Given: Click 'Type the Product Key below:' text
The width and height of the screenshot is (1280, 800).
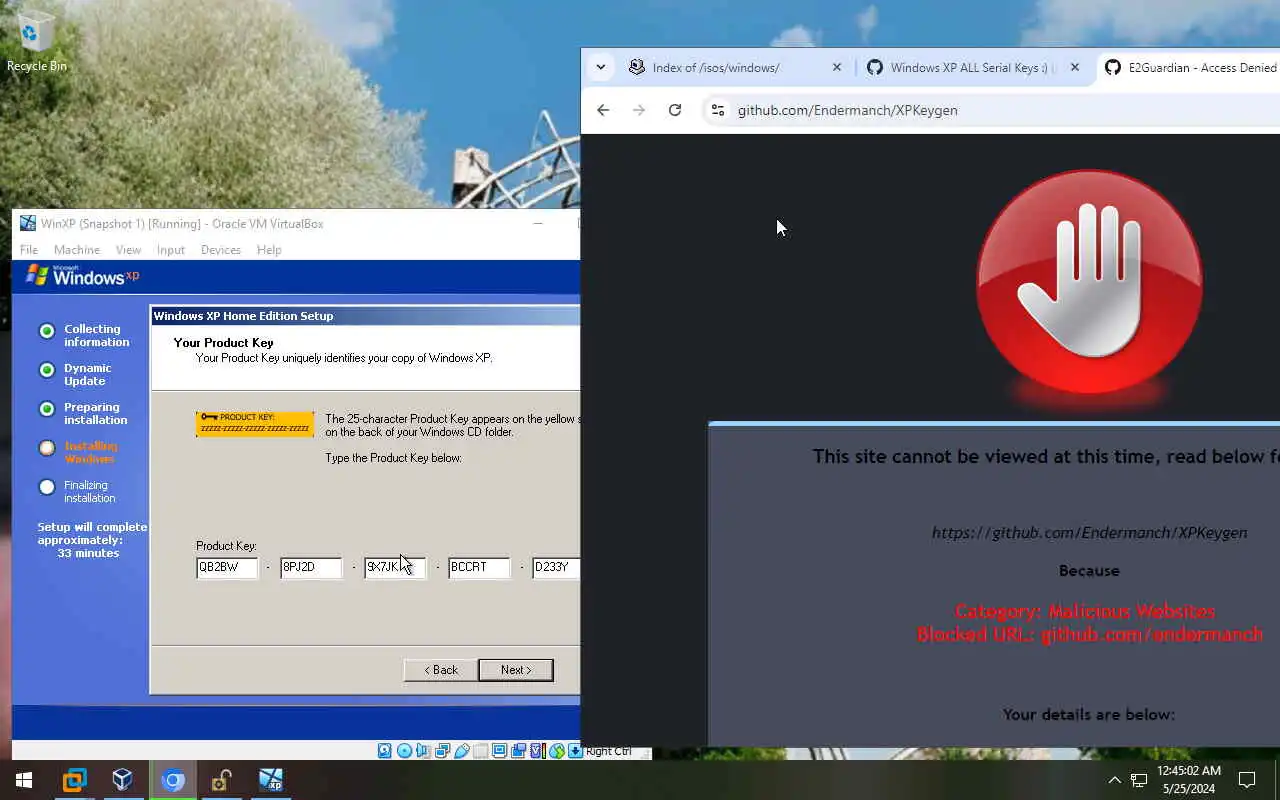Looking at the screenshot, I should [x=393, y=458].
